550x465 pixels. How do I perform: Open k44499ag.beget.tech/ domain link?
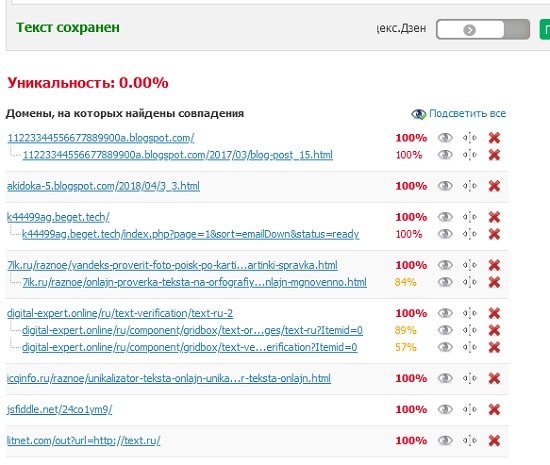click(x=58, y=217)
